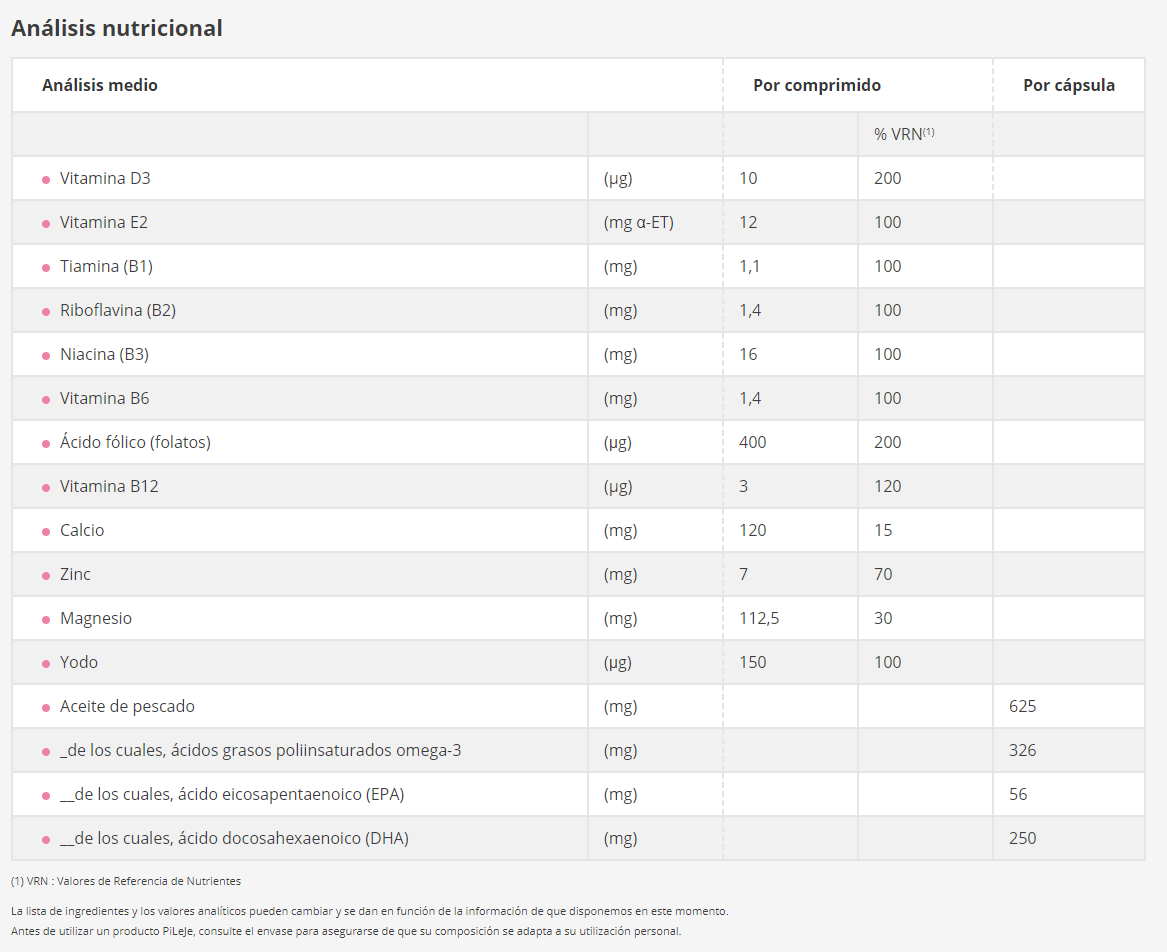This screenshot has height=952, width=1167.
Task: Click the pink bullet beside Calcio
Action: pos(46,532)
